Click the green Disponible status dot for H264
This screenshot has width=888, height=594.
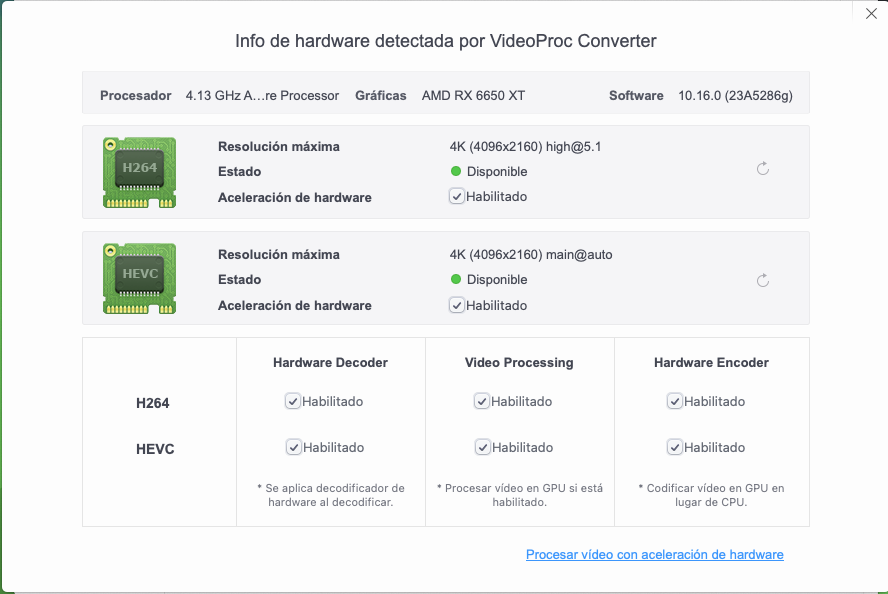tap(456, 171)
